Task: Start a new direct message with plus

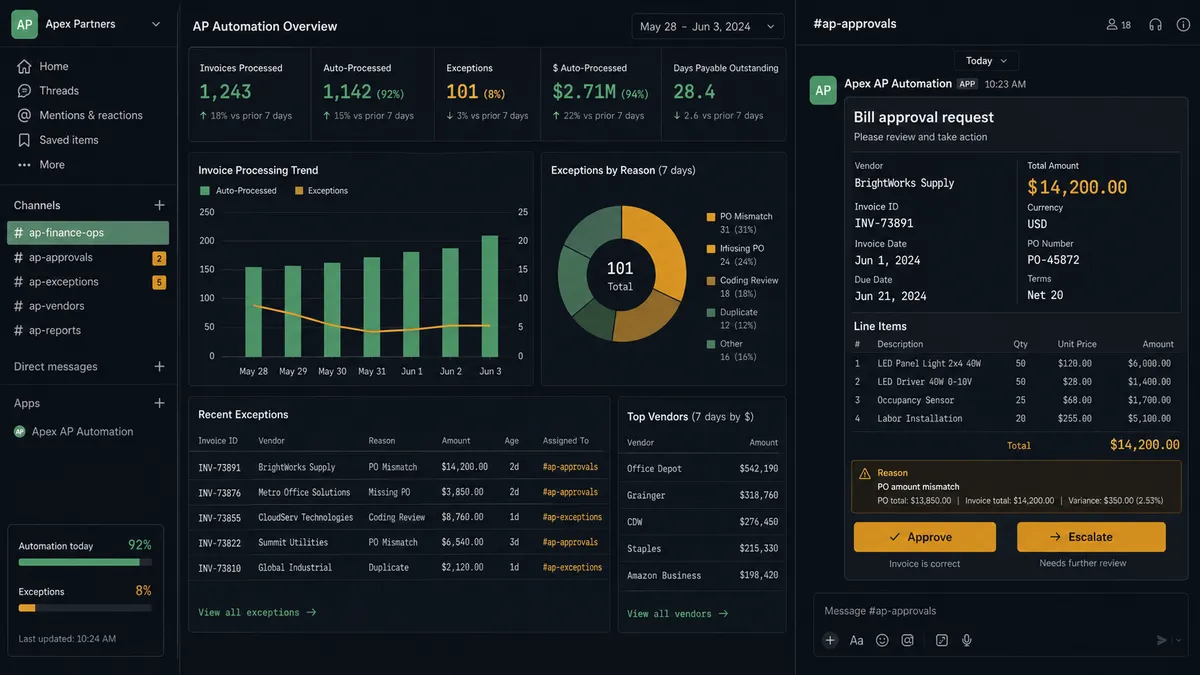Action: (159, 367)
